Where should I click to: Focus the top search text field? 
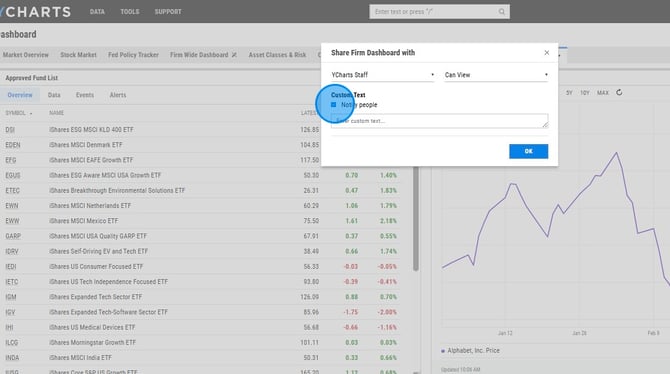(x=434, y=12)
